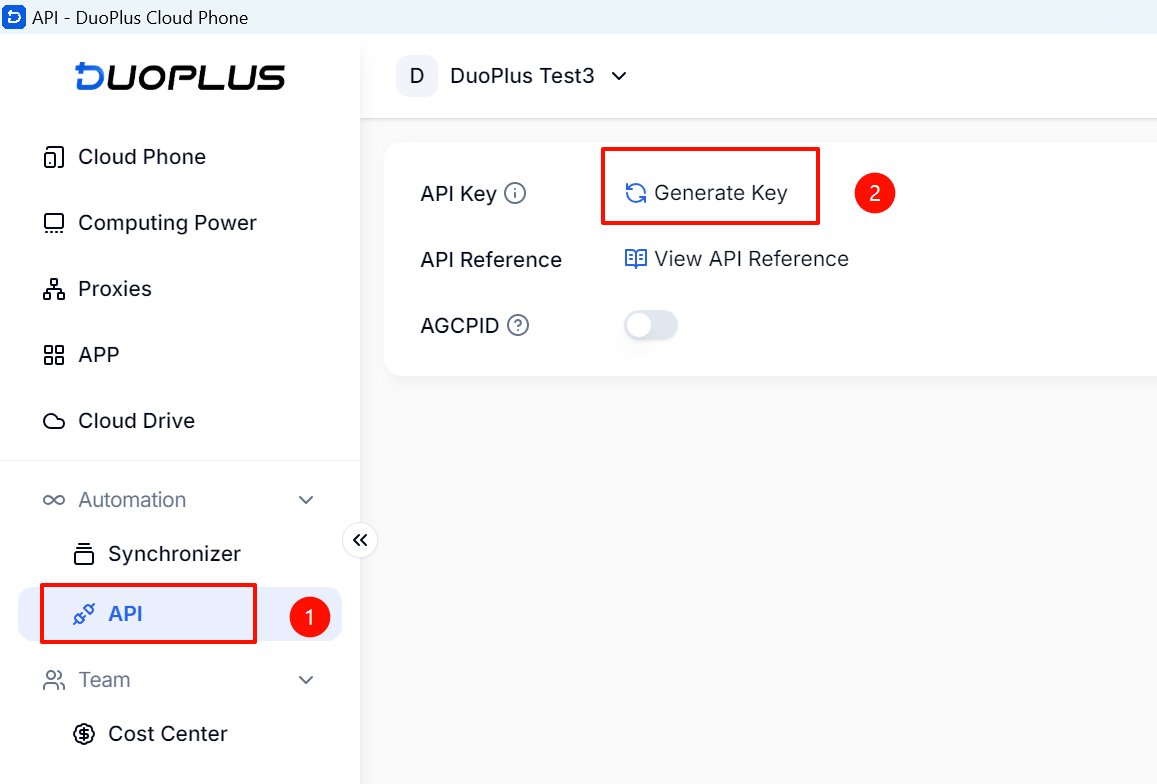Collapse the Automation section chevron
The image size is (1157, 784).
(306, 500)
